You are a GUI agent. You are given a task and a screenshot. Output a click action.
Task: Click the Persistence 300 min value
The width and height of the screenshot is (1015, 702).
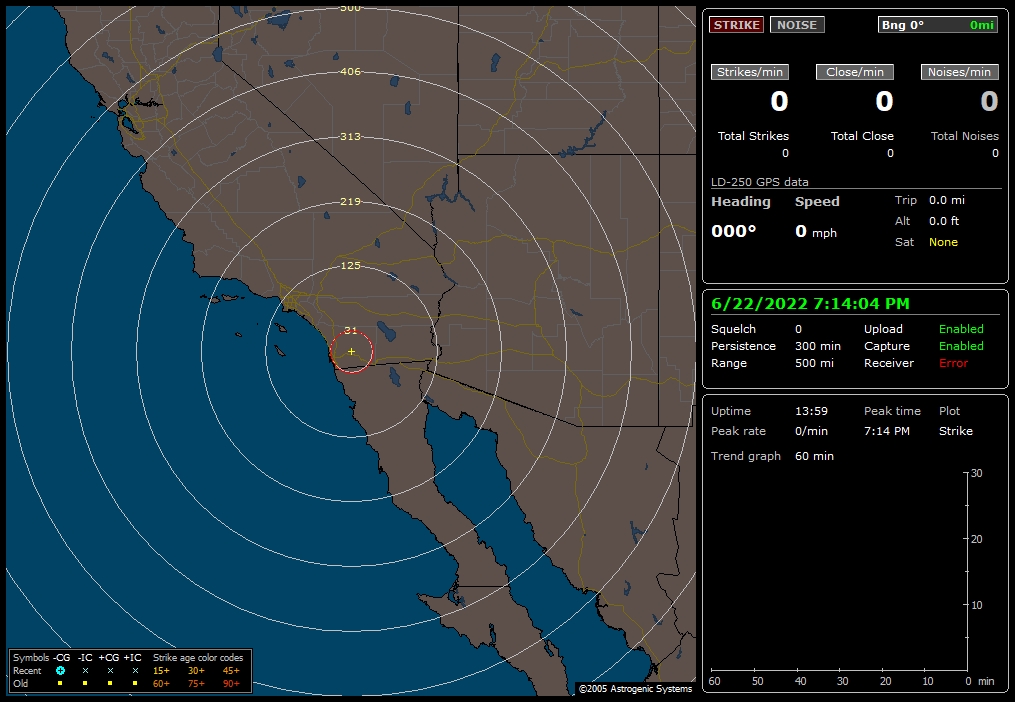tap(818, 346)
